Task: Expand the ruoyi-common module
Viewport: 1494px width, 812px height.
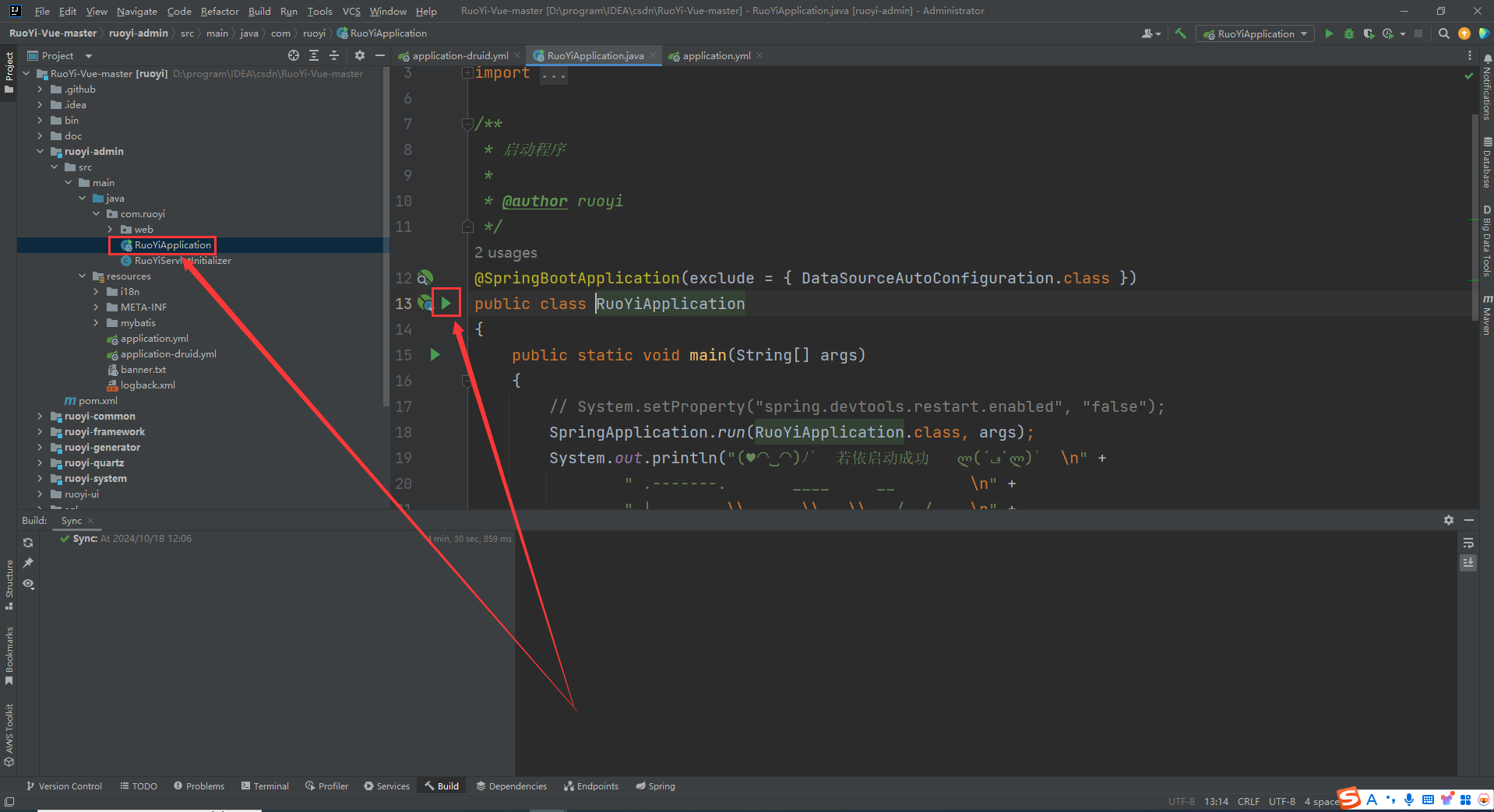Action: [x=40, y=417]
